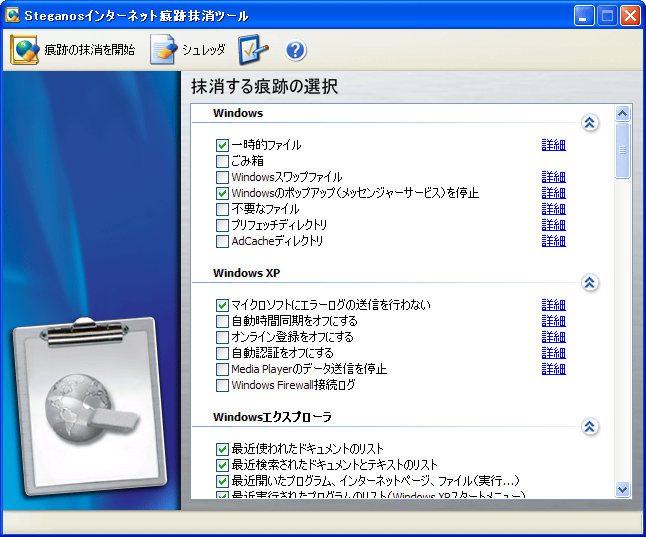
Task: Open 詳細 link for Media Playerのデータ送信を停止
Action: (x=553, y=369)
